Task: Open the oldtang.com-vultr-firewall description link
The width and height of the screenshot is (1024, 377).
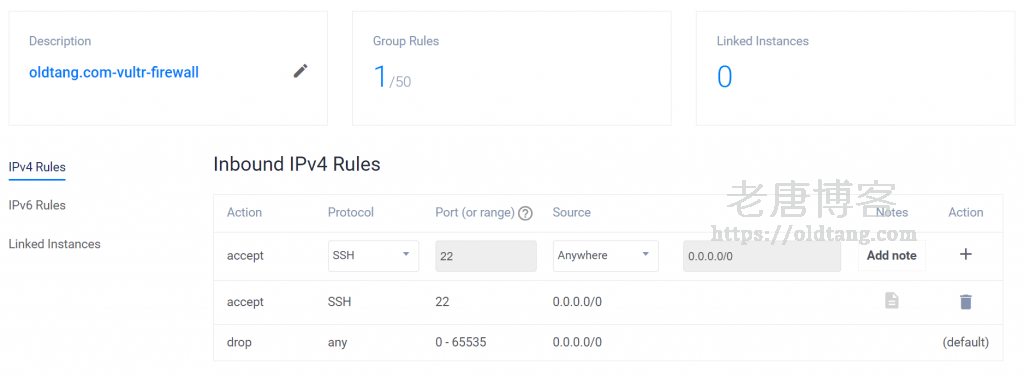Action: point(114,73)
